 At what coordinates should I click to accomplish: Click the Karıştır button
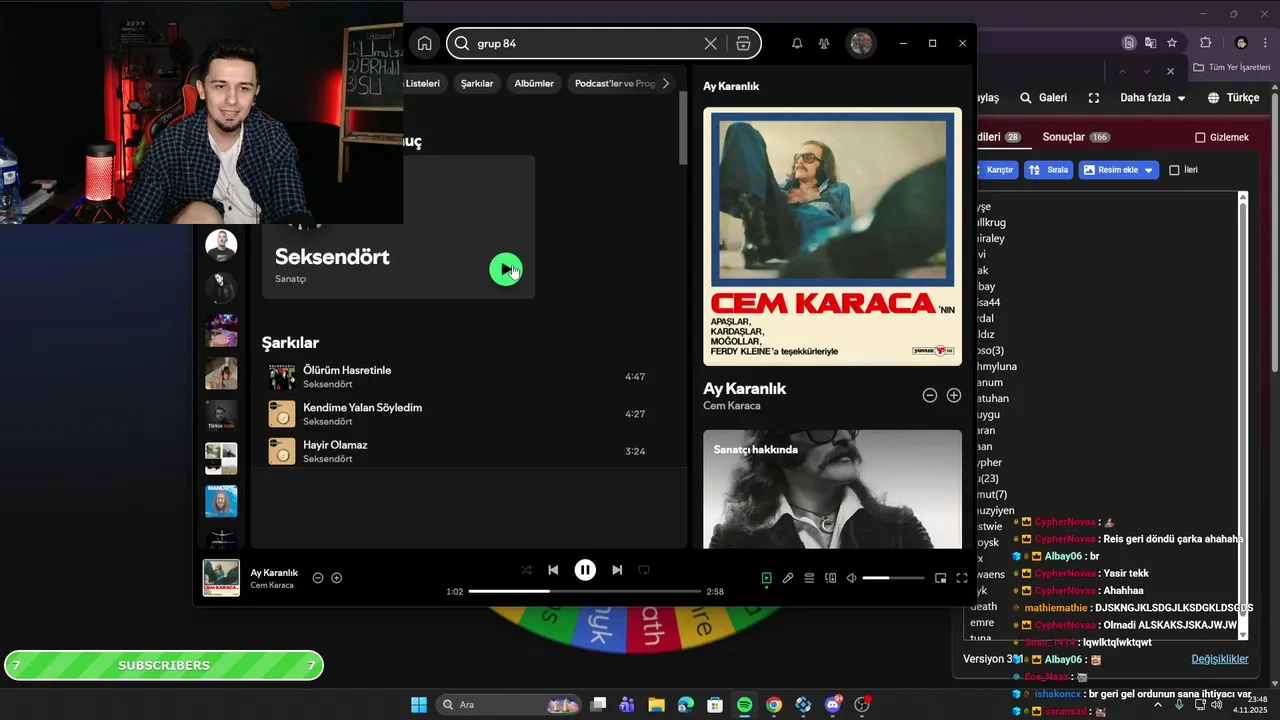tap(995, 170)
